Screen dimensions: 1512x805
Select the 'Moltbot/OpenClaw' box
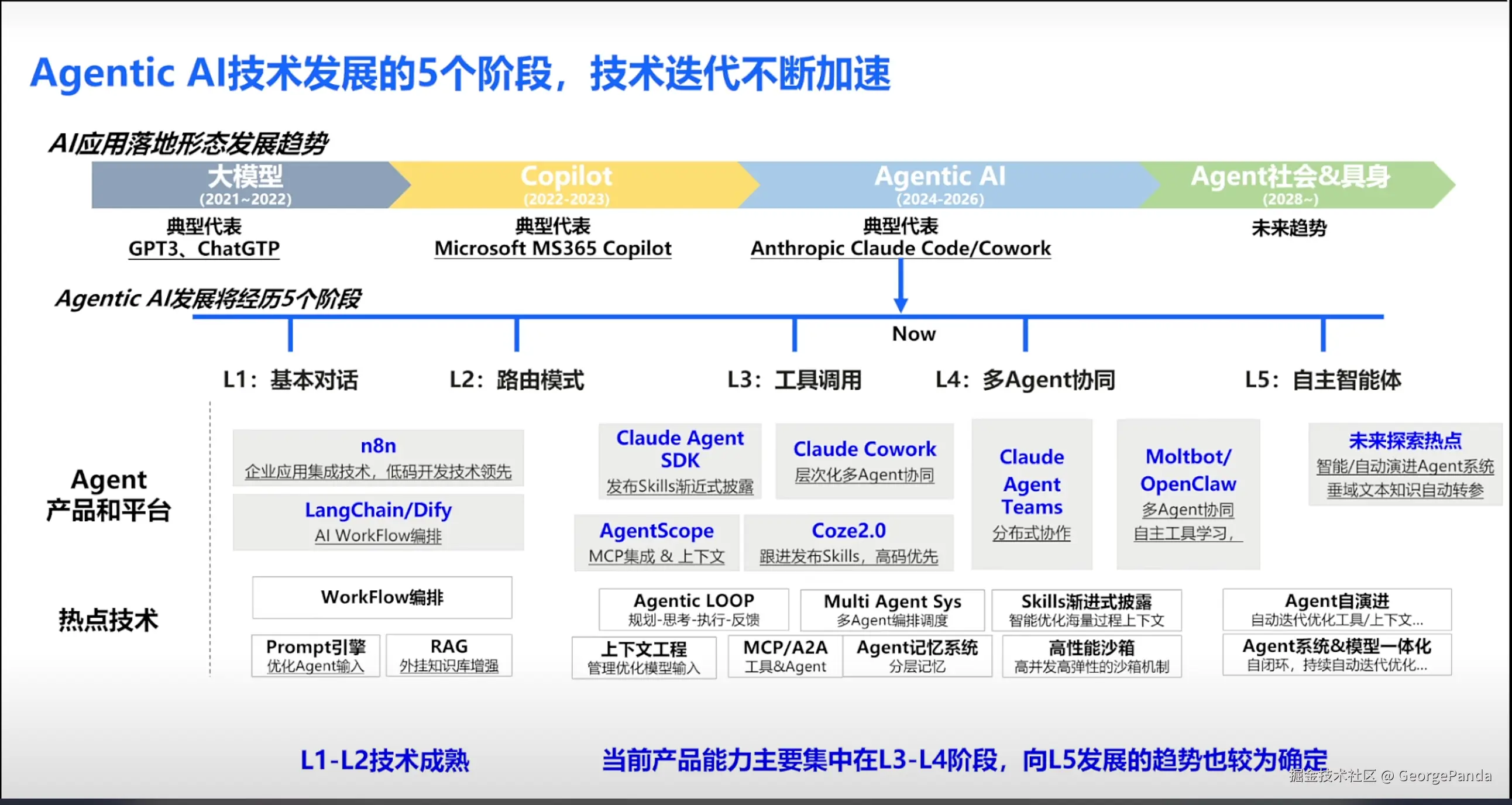click(x=1188, y=494)
